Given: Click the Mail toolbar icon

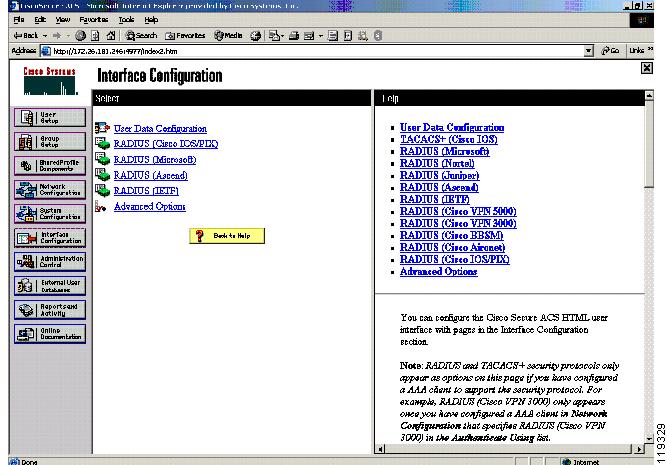Looking at the screenshot, I should click(276, 36).
